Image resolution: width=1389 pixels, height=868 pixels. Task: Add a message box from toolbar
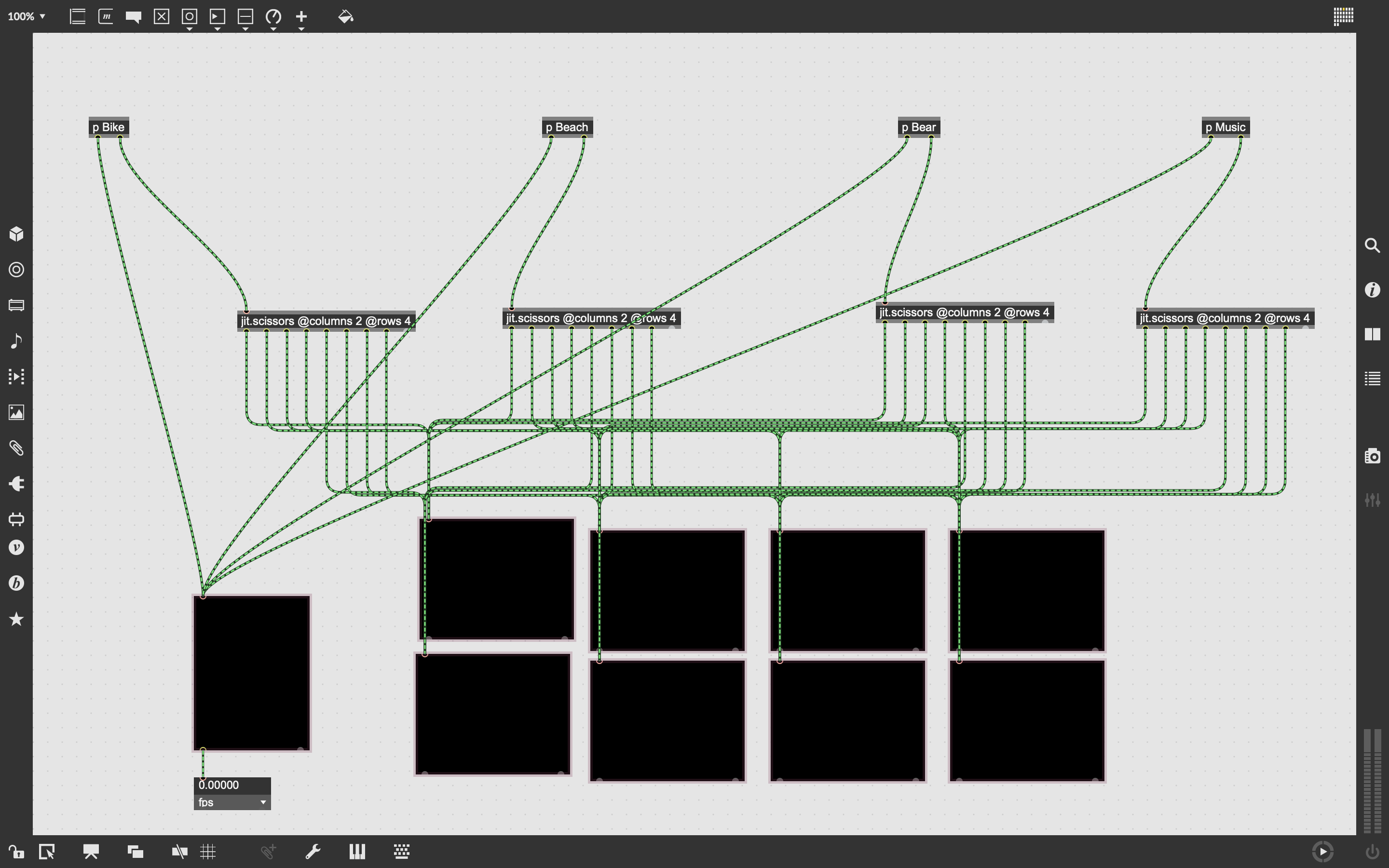coord(106,17)
